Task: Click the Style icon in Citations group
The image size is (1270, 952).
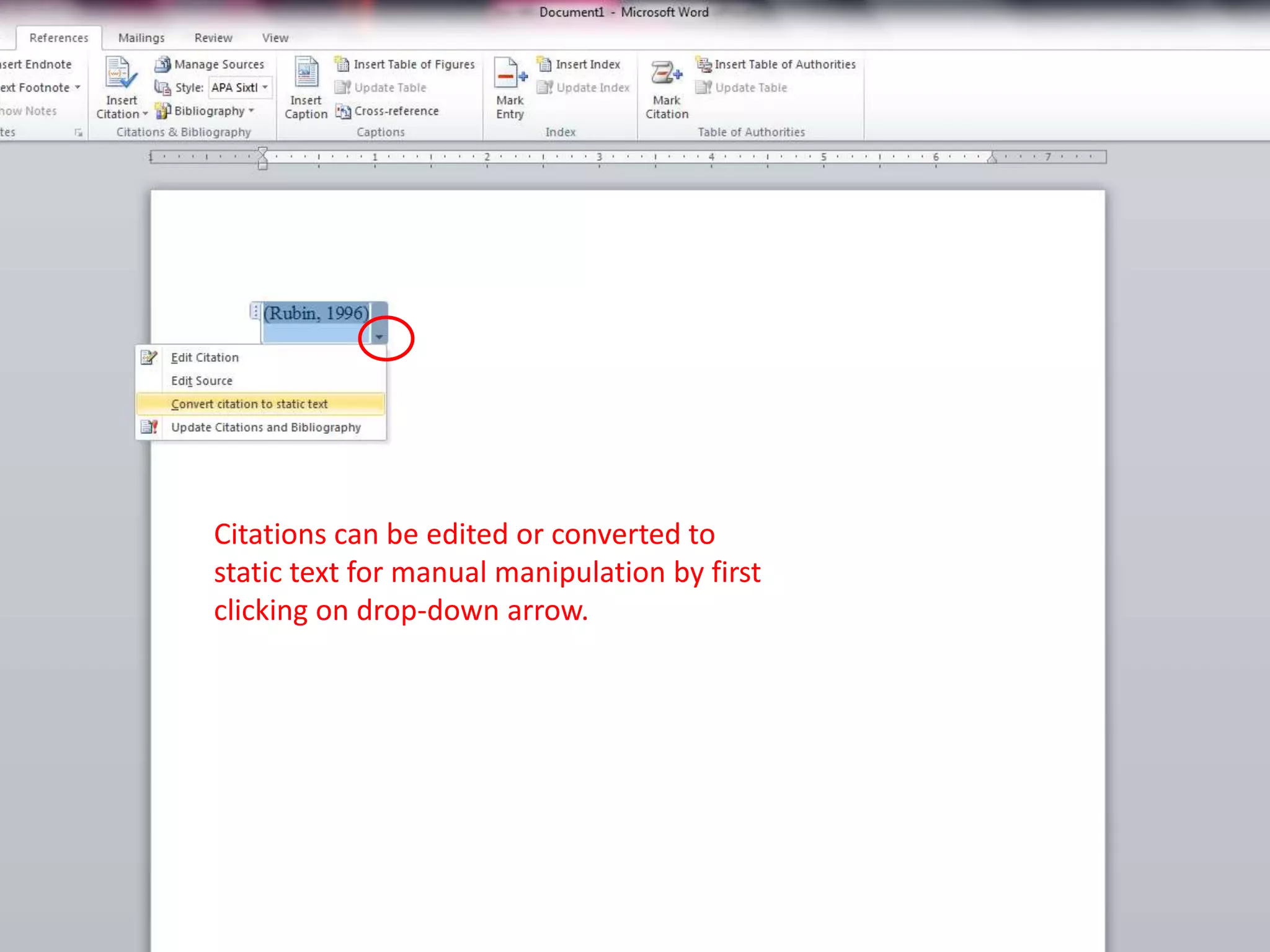Action: (x=162, y=87)
